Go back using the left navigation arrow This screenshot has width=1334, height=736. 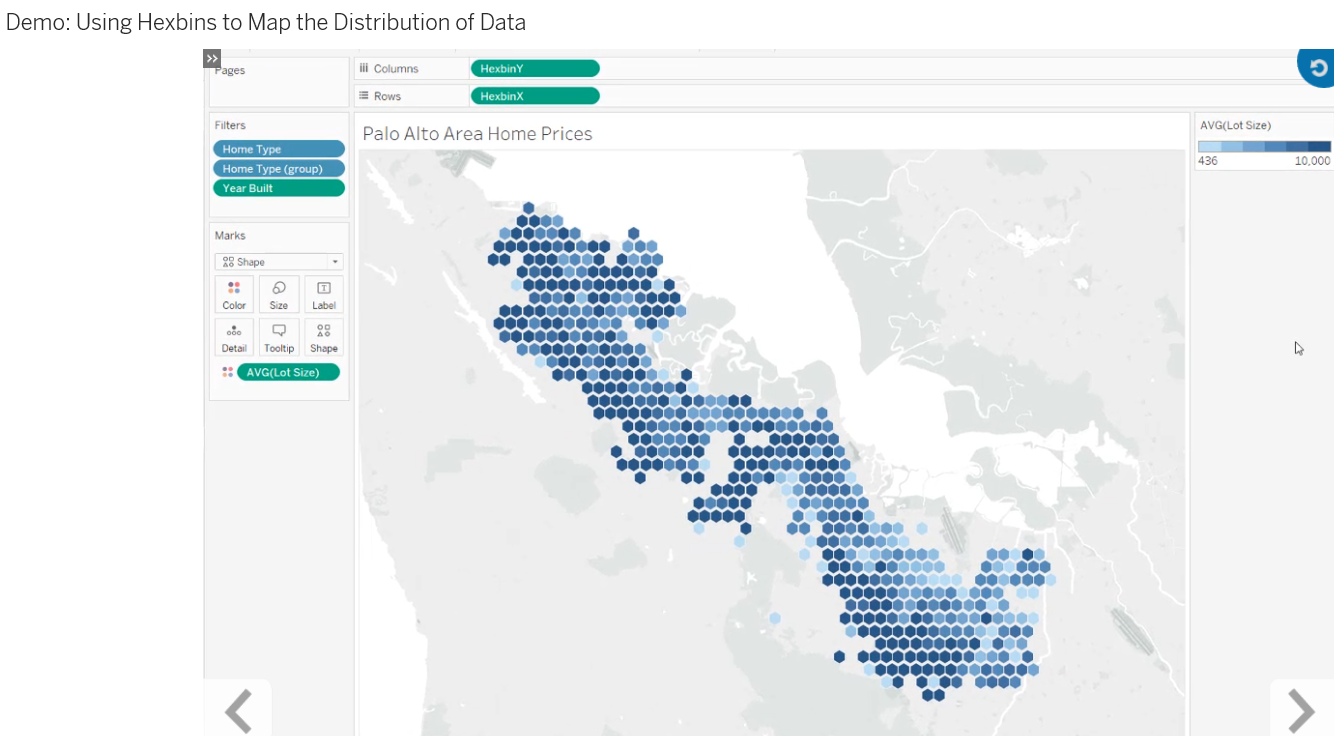238,711
